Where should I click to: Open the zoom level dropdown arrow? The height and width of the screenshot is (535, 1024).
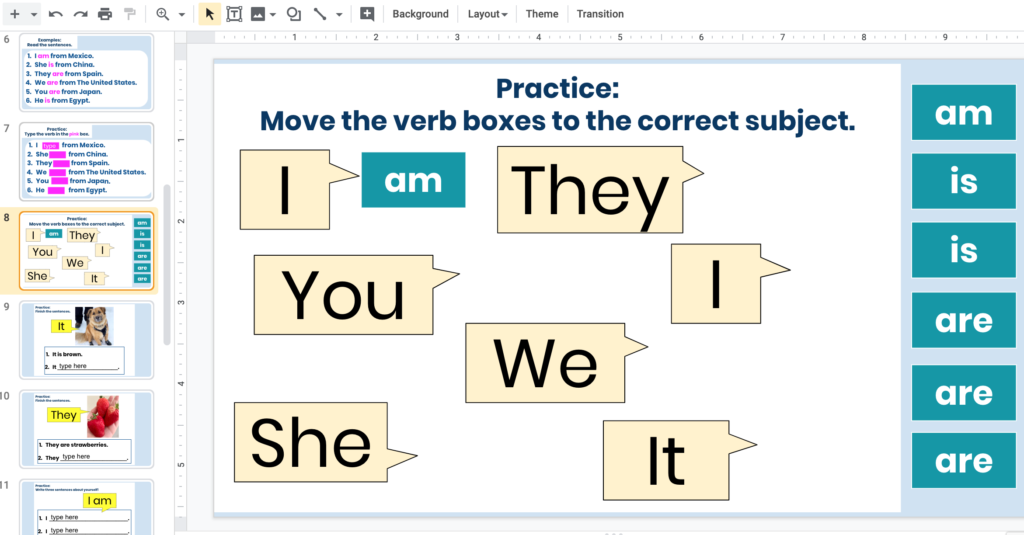click(x=182, y=14)
